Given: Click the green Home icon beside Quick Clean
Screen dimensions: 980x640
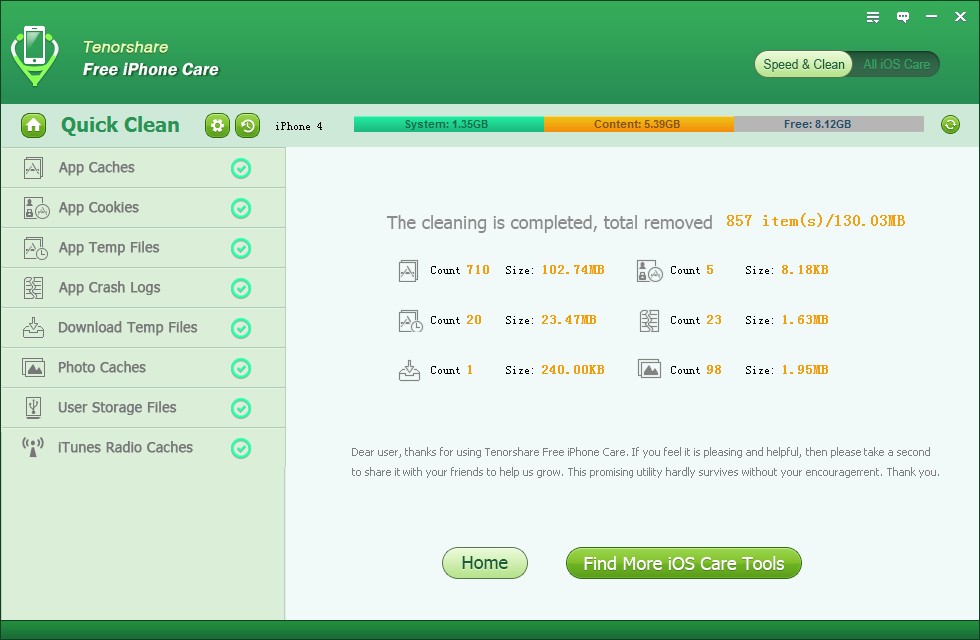Looking at the screenshot, I should point(34,125).
